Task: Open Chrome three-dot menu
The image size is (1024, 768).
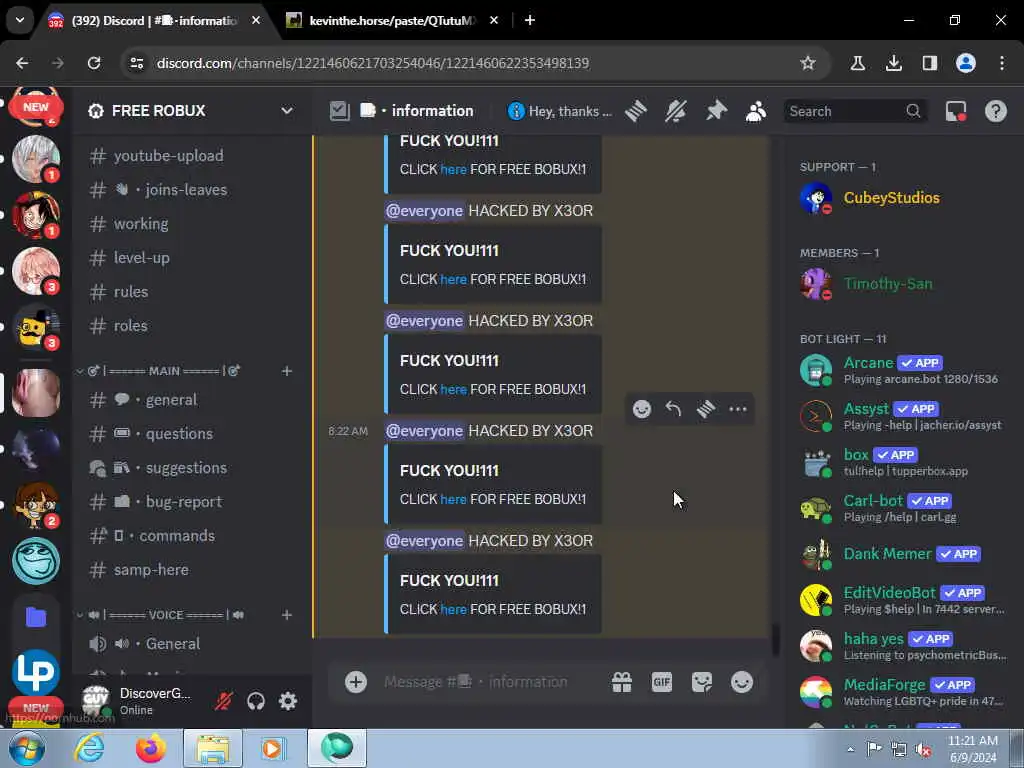Action: (x=1002, y=63)
